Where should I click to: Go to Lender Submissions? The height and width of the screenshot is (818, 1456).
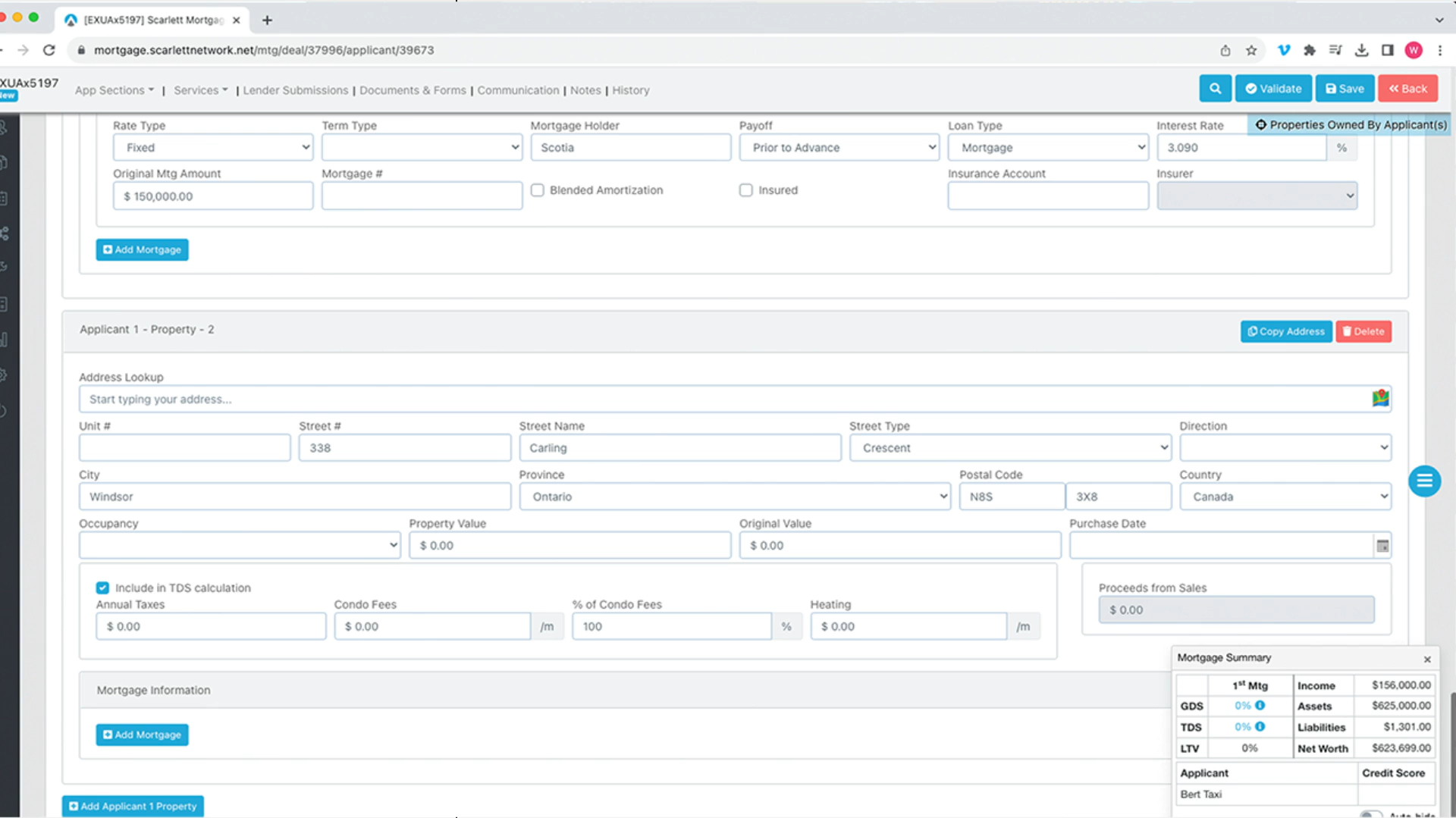tap(295, 90)
